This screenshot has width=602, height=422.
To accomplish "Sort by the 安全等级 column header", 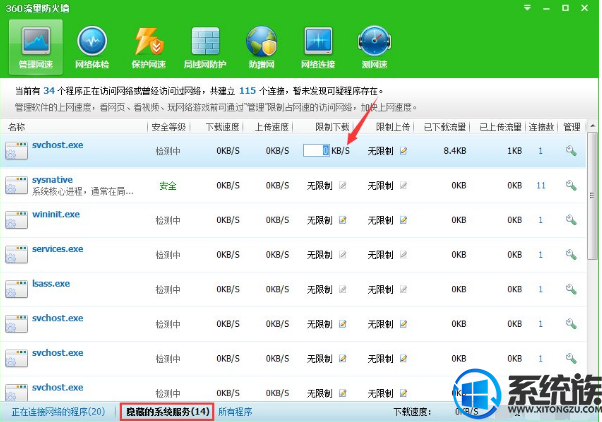I will [169, 127].
